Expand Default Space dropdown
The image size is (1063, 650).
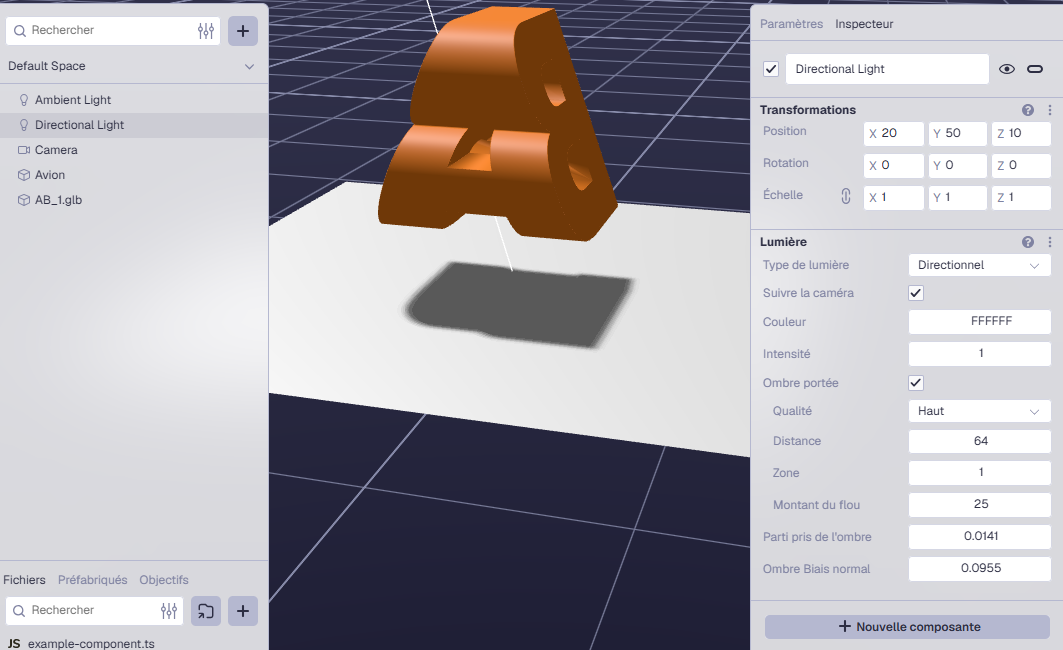click(x=249, y=66)
